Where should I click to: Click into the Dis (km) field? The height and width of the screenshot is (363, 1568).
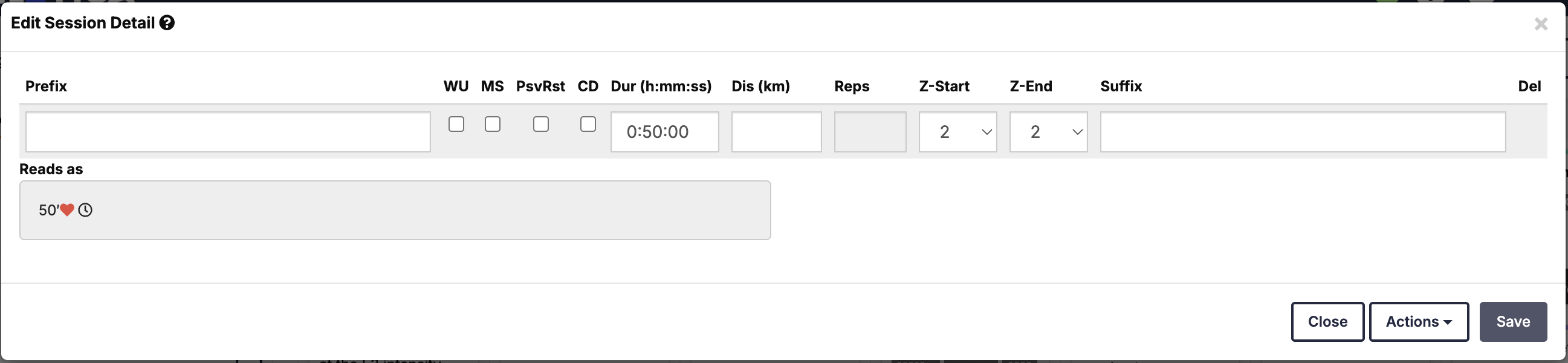click(x=776, y=131)
